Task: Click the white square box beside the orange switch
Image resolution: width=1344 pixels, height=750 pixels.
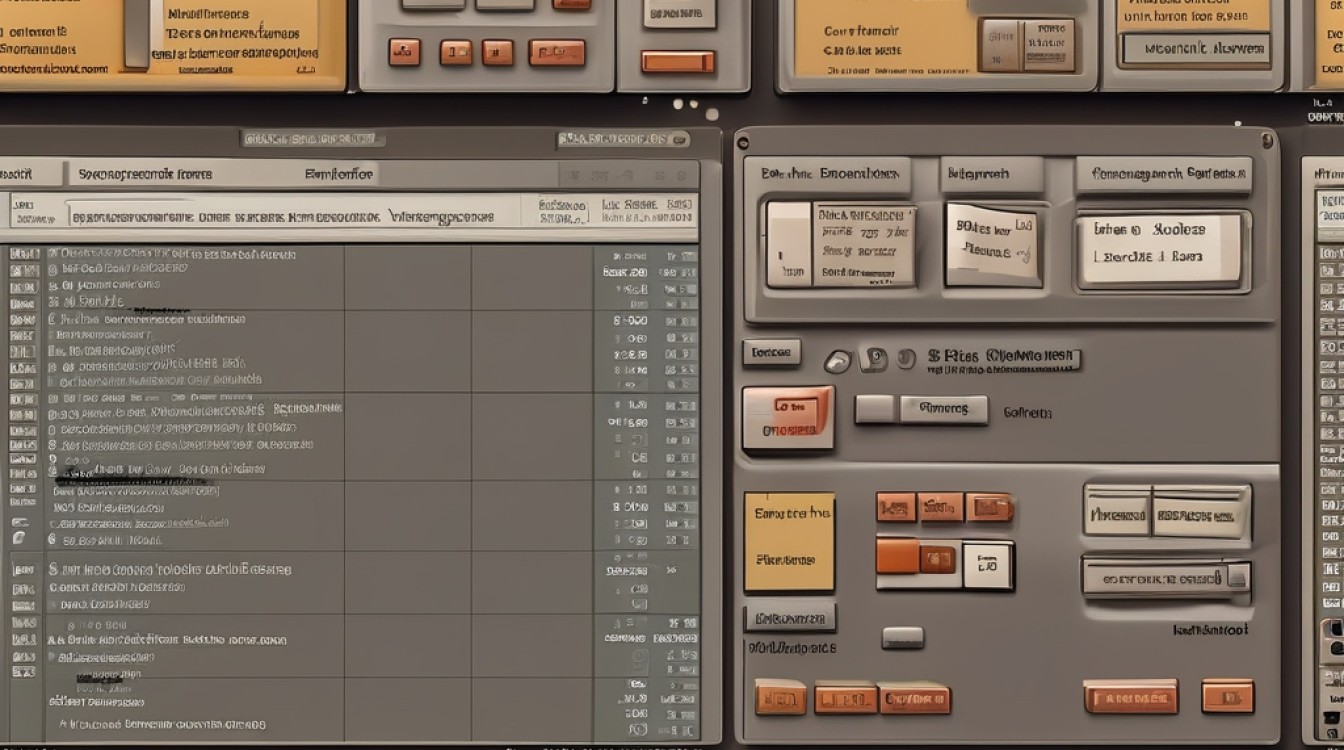Action: click(x=987, y=565)
